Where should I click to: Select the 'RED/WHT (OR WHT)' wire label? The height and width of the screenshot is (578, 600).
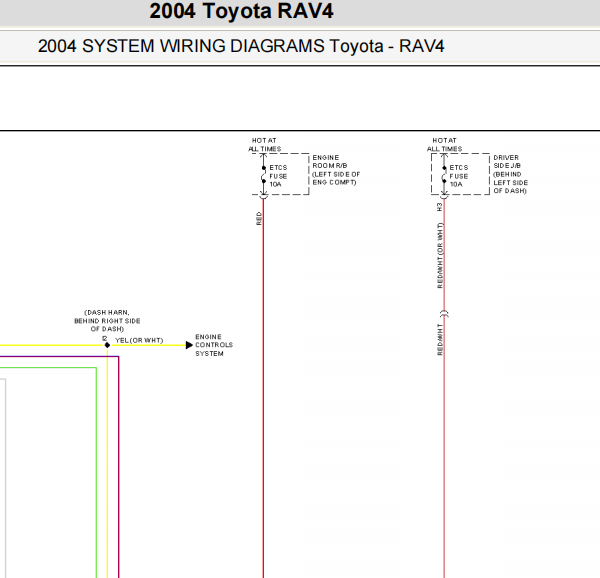pyautogui.click(x=440, y=255)
